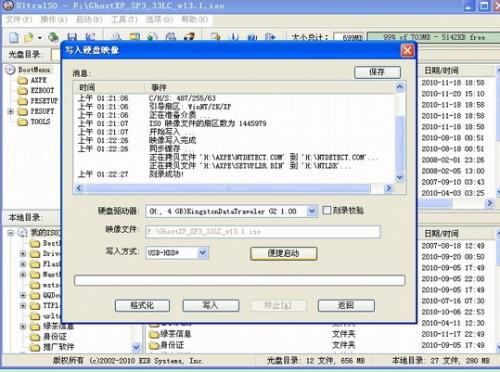Open the 文件 menu
The width and height of the screenshot is (500, 372).
(19, 19)
